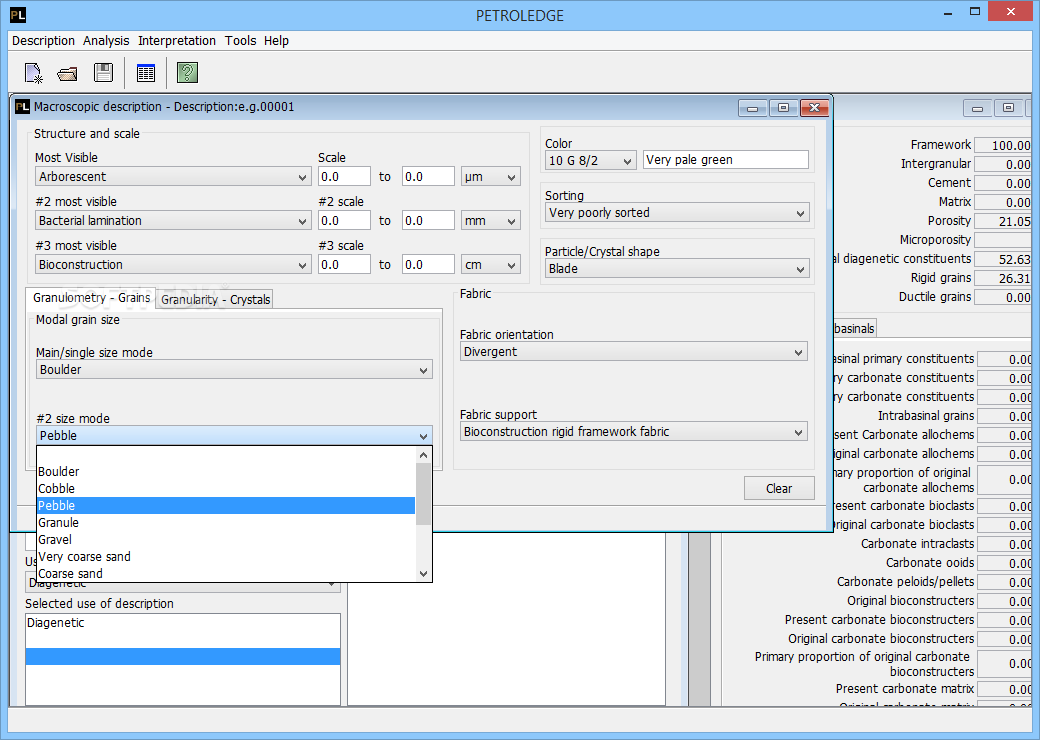
Task: Expand the Sorting dropdown
Action: click(x=677, y=213)
